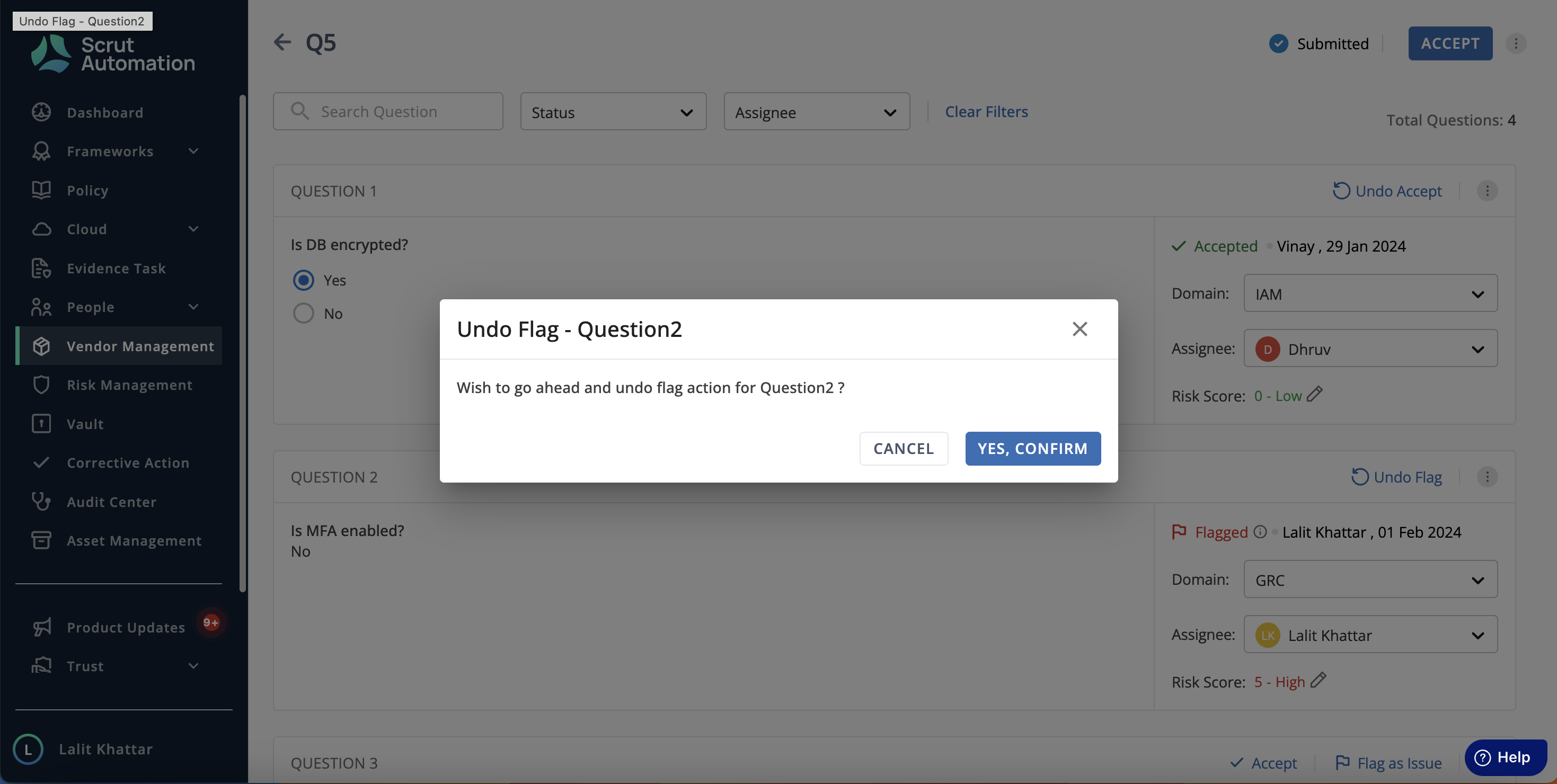Open the page-level more options kebab menu
The image size is (1557, 784).
pyautogui.click(x=1515, y=43)
